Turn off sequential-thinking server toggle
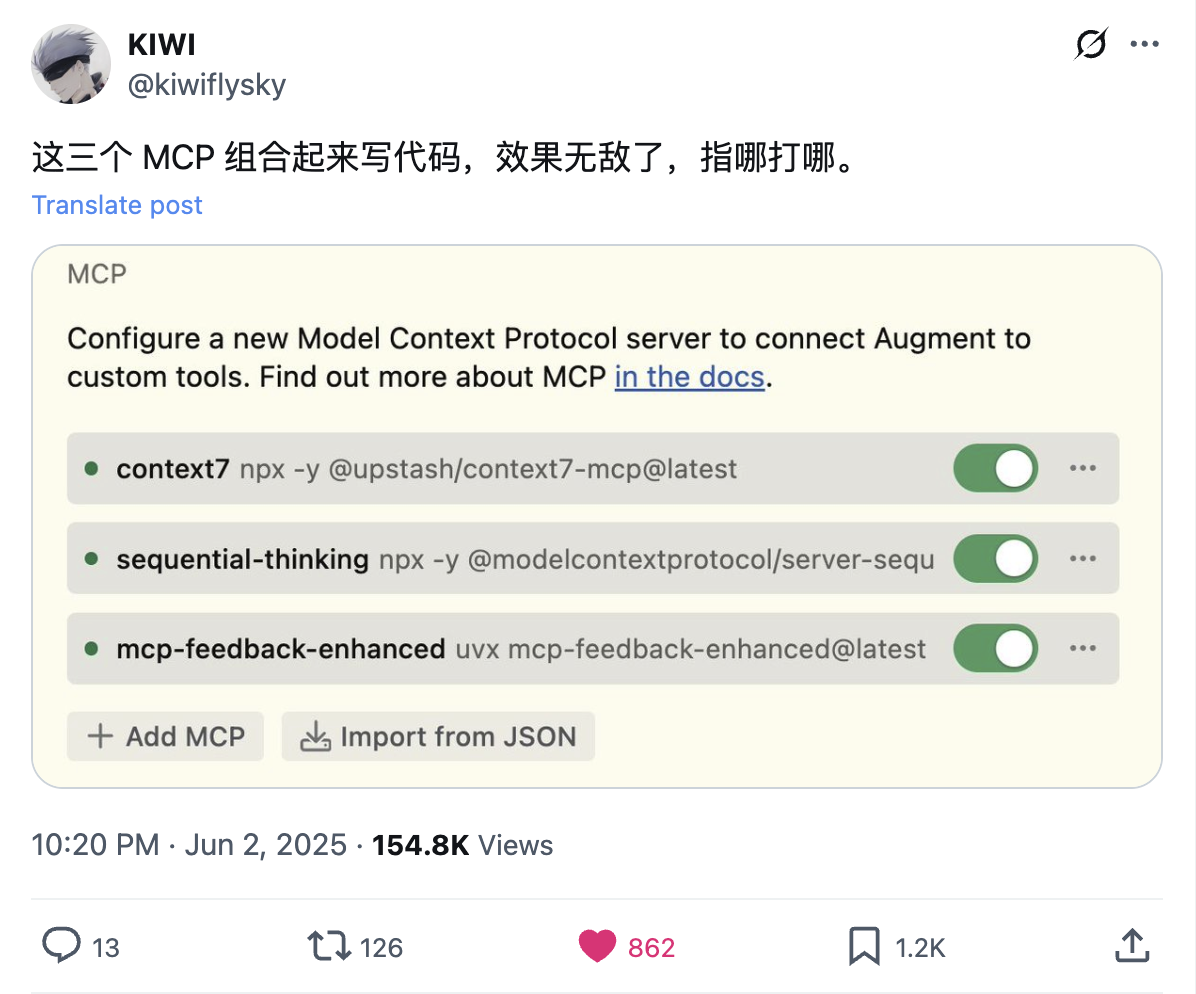 pos(995,558)
